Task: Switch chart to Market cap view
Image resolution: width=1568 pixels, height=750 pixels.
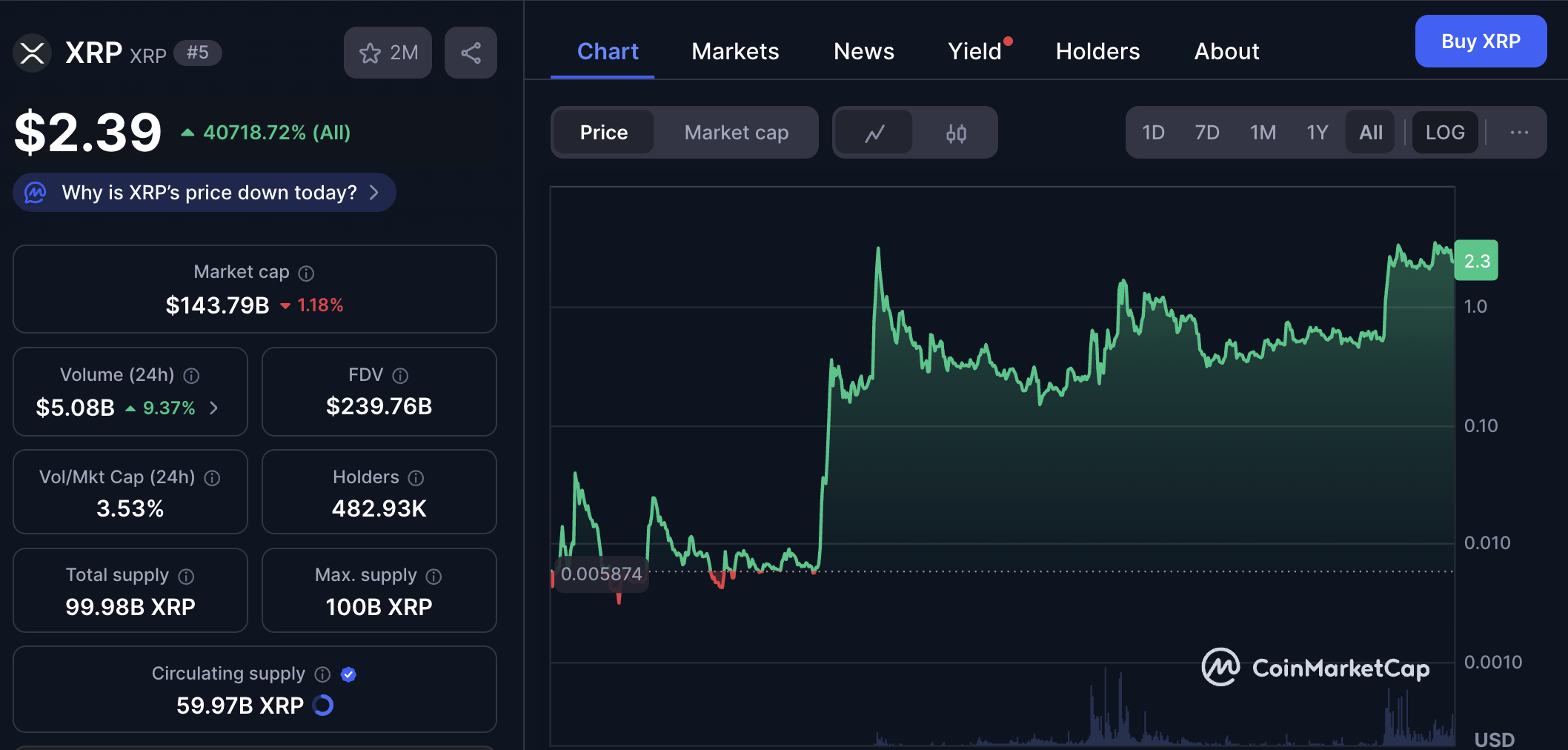Action: [736, 133]
